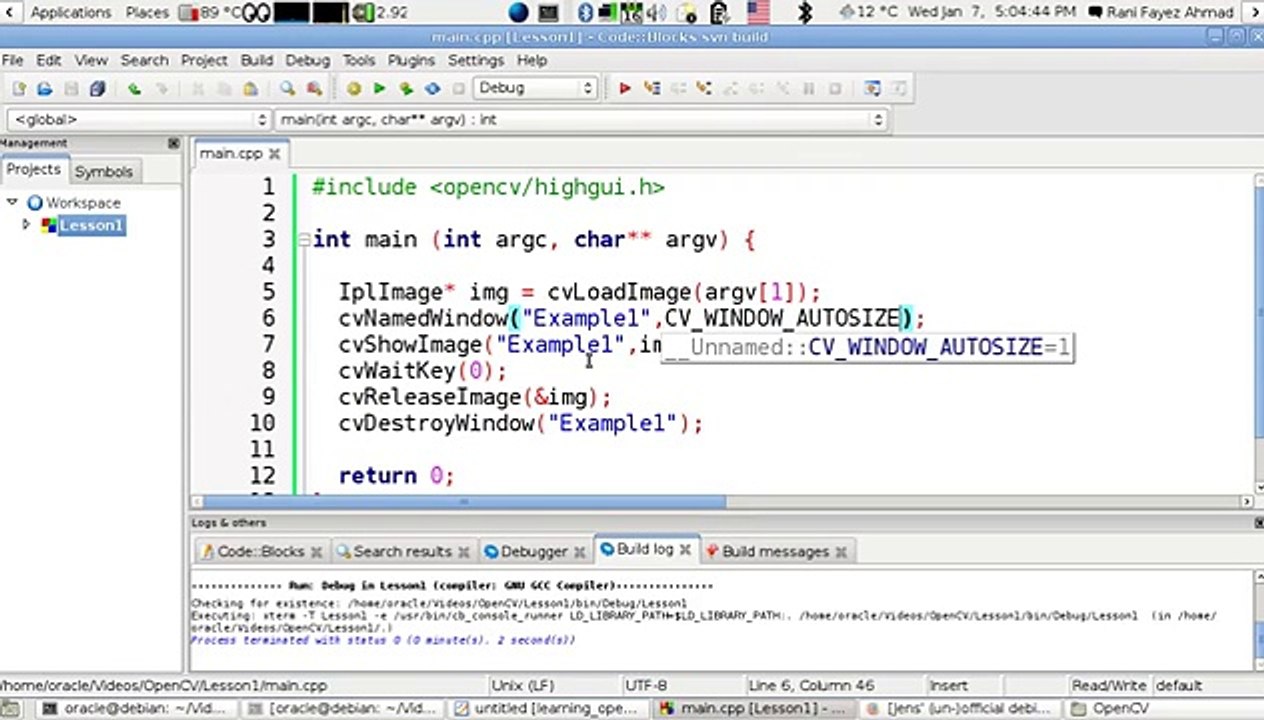Image resolution: width=1264 pixels, height=720 pixels.
Task: Click the volume speaker tray icon
Action: coord(656,12)
